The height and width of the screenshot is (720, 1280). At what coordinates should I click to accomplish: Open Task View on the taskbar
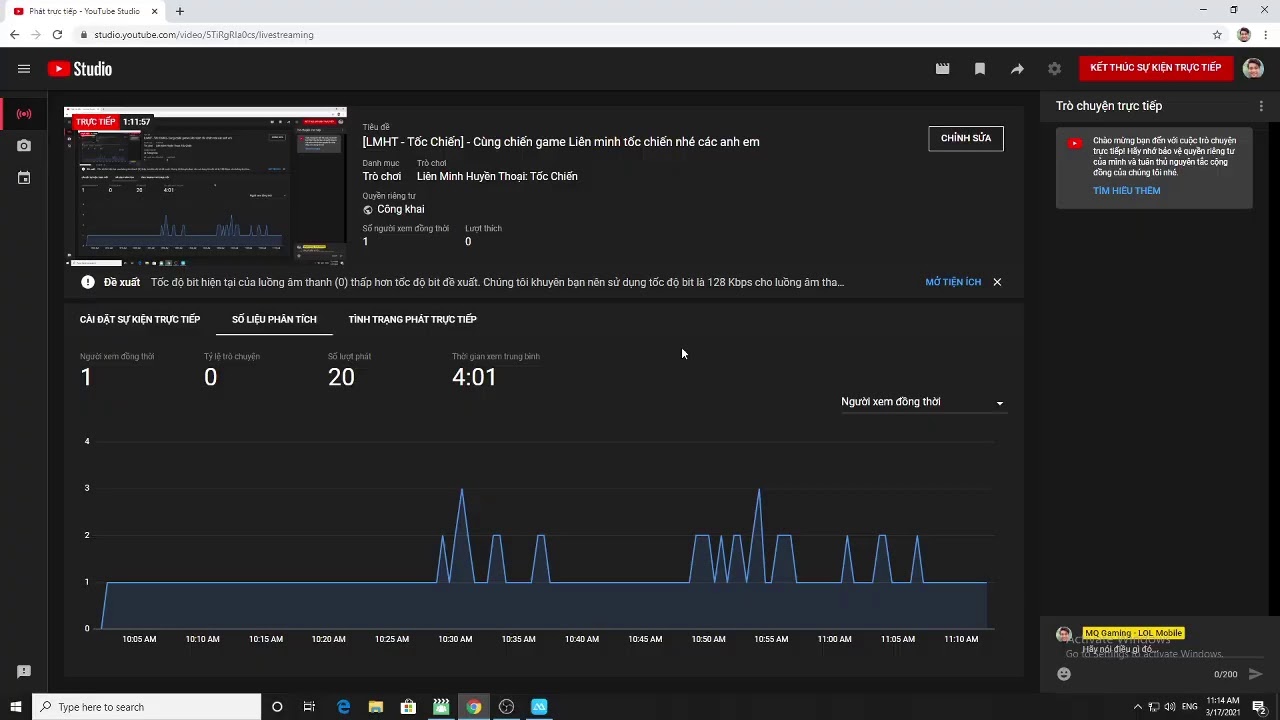click(x=309, y=707)
